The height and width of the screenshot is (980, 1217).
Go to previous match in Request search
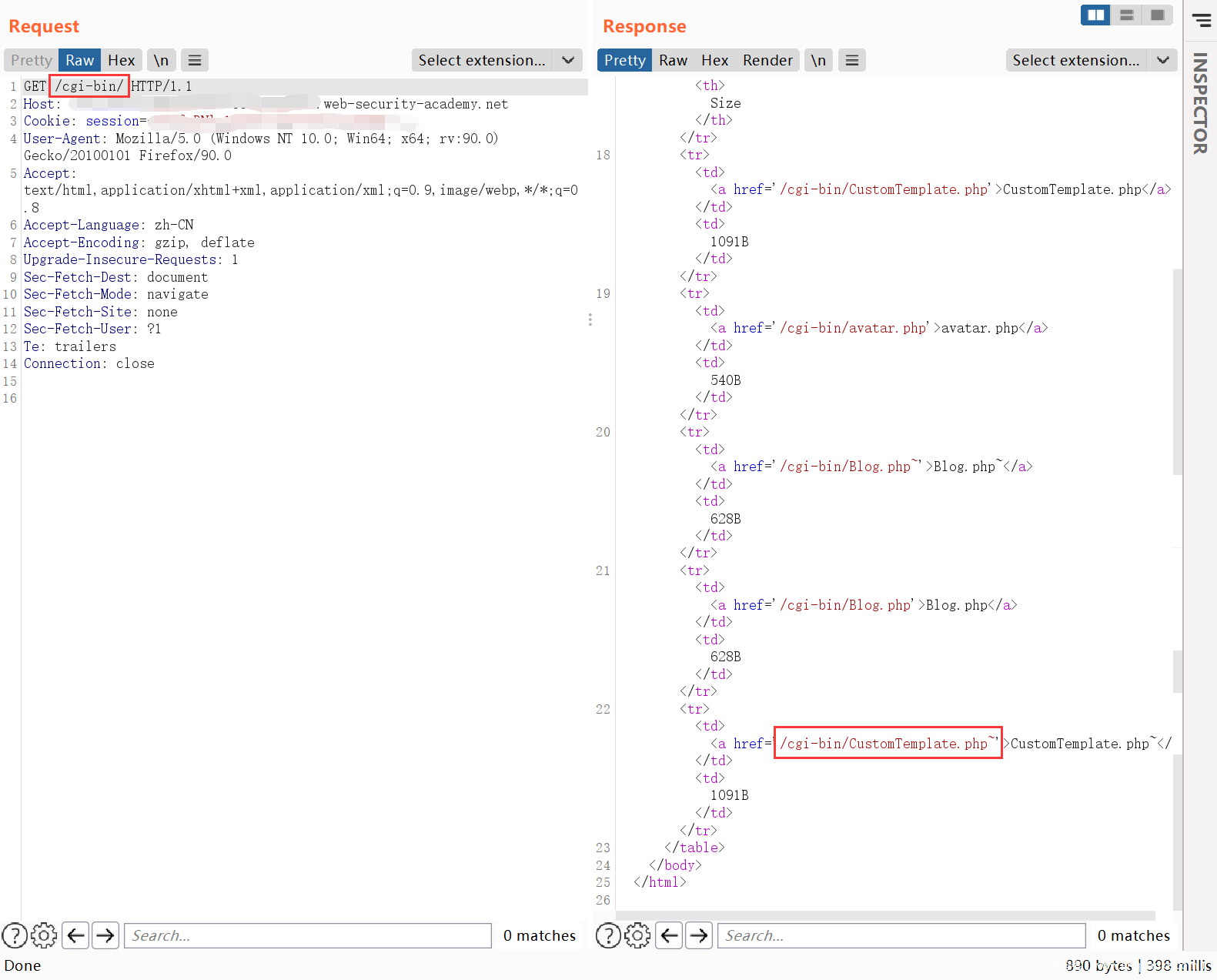click(x=75, y=935)
